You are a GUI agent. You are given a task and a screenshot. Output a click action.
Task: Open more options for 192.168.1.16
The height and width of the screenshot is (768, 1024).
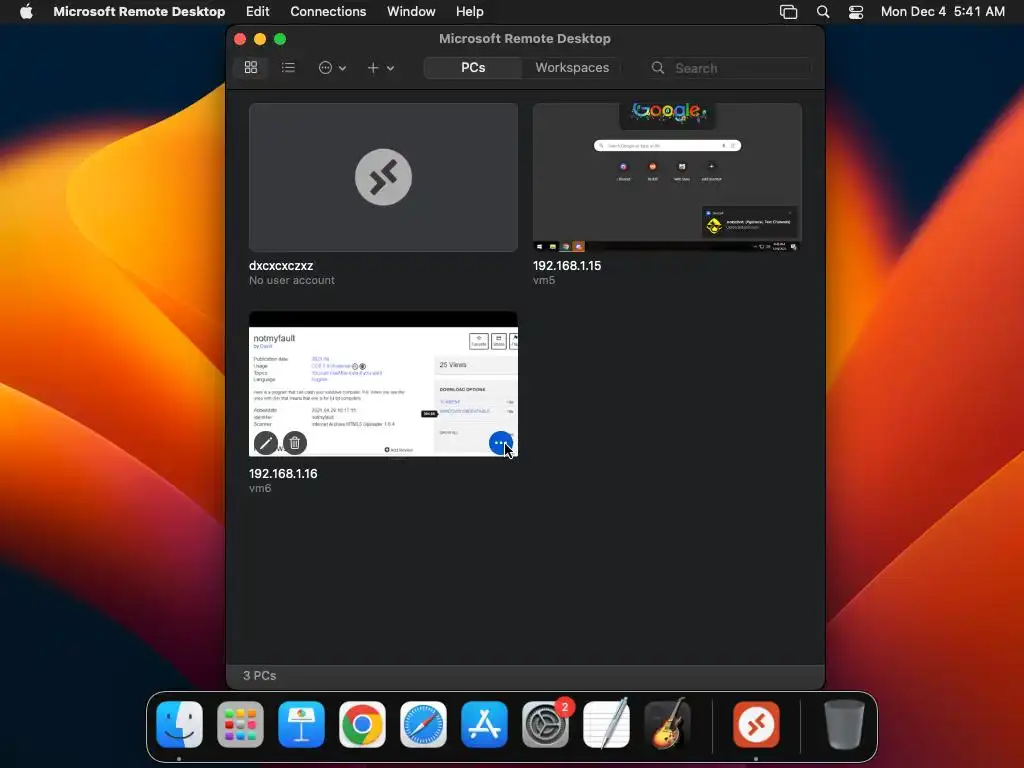point(500,443)
